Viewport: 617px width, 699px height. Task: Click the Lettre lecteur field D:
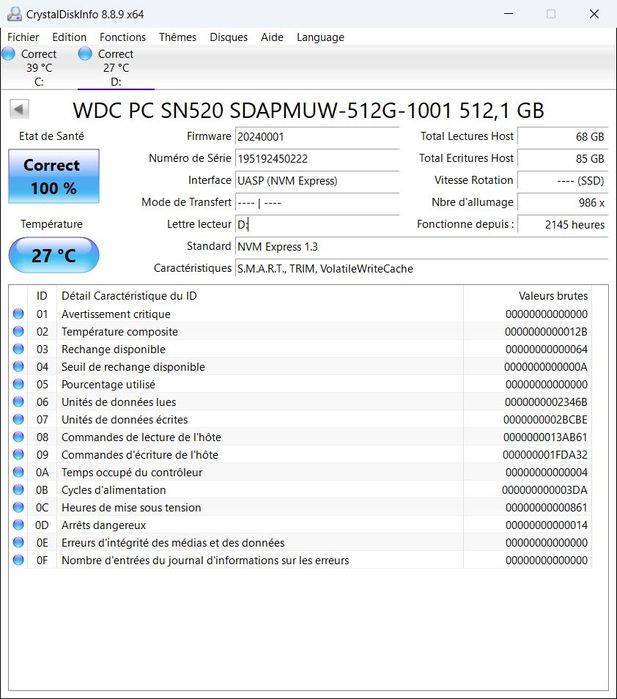pos(317,224)
